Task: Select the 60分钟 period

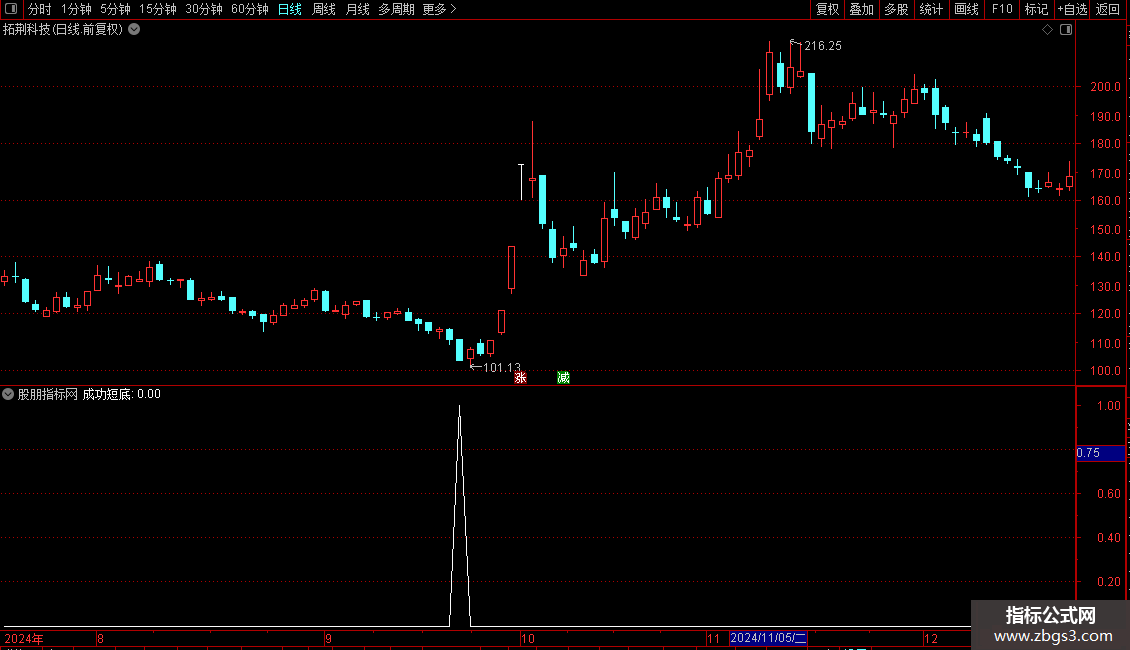Action: click(250, 9)
